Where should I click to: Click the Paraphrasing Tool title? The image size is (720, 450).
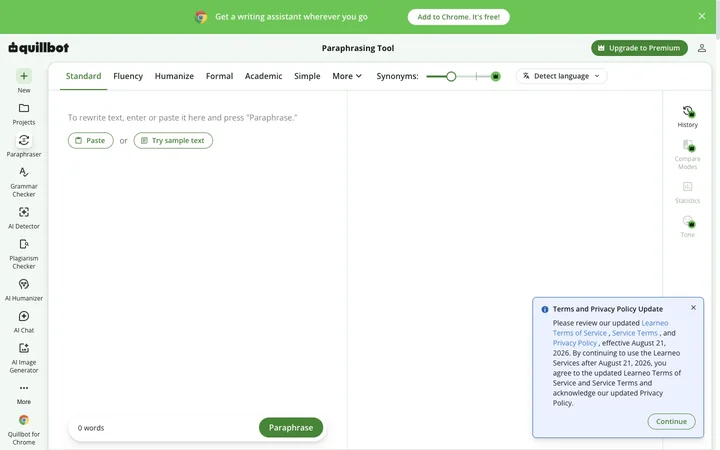358,48
